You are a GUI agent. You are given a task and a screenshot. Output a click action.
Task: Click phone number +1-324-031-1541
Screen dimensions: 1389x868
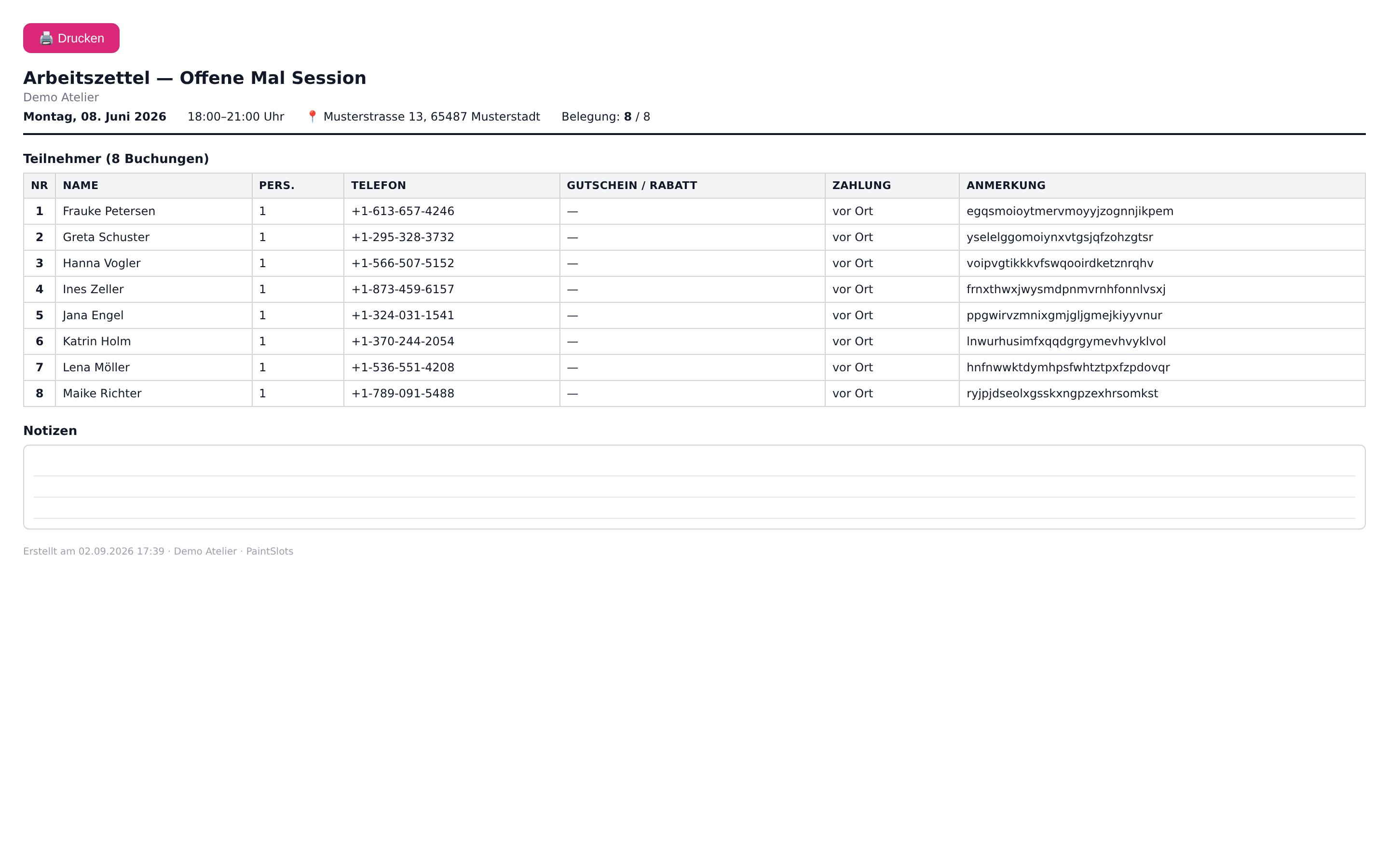402,315
